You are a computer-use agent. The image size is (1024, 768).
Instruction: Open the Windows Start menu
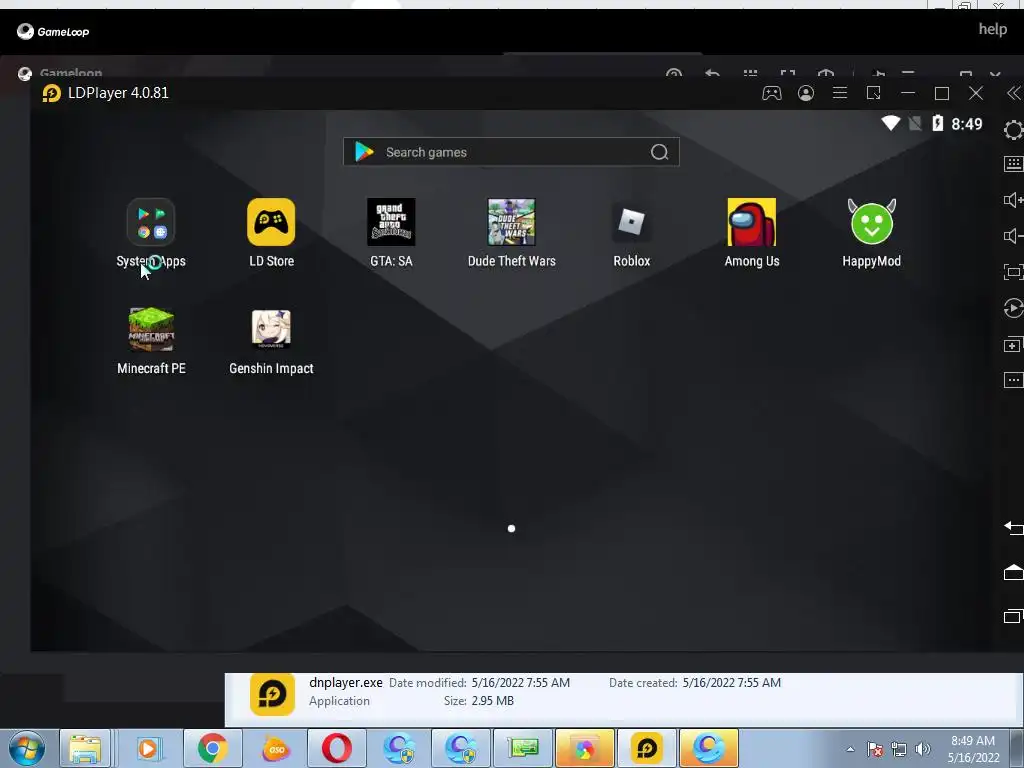point(27,748)
